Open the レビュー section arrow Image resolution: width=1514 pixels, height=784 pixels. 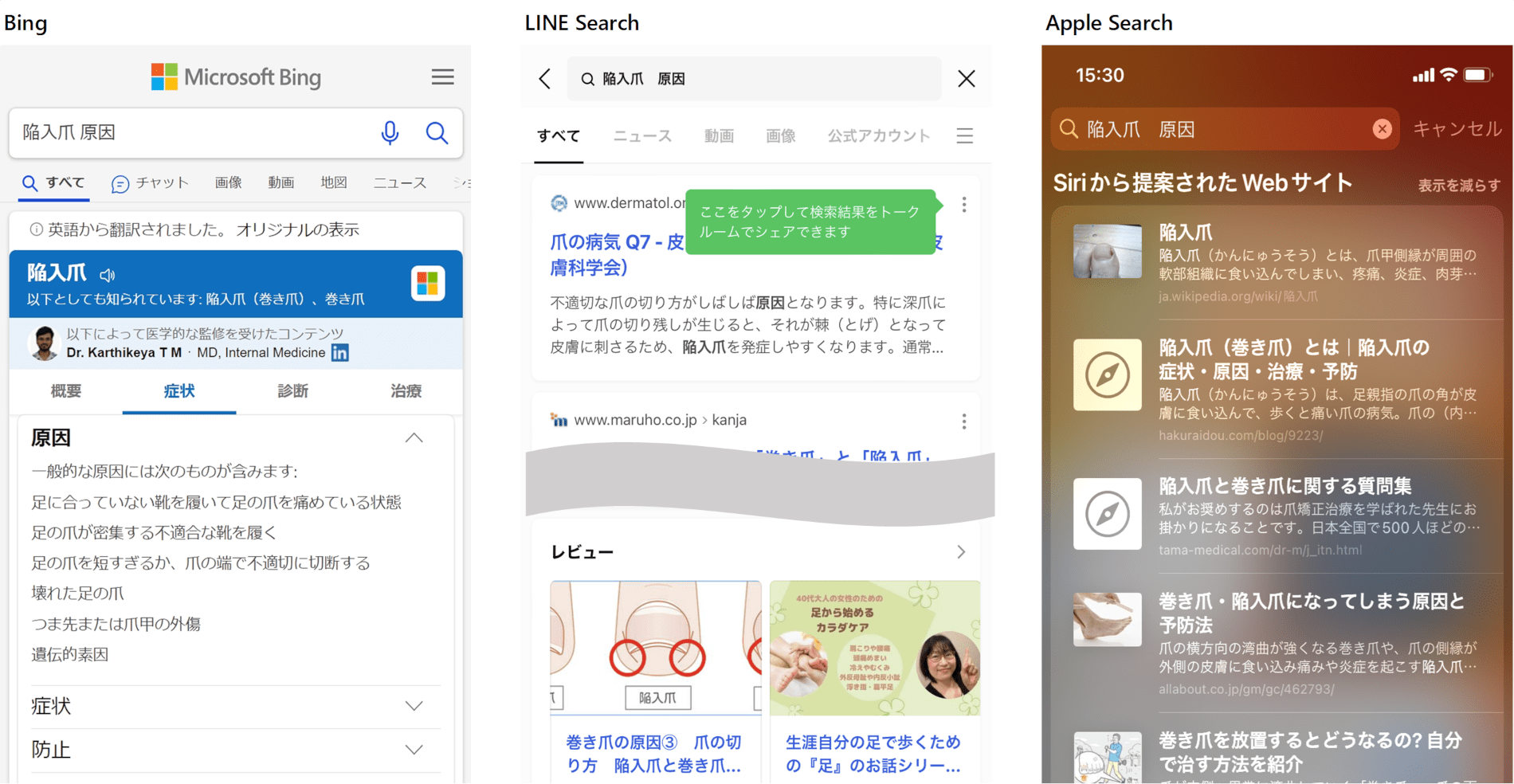pos(961,552)
